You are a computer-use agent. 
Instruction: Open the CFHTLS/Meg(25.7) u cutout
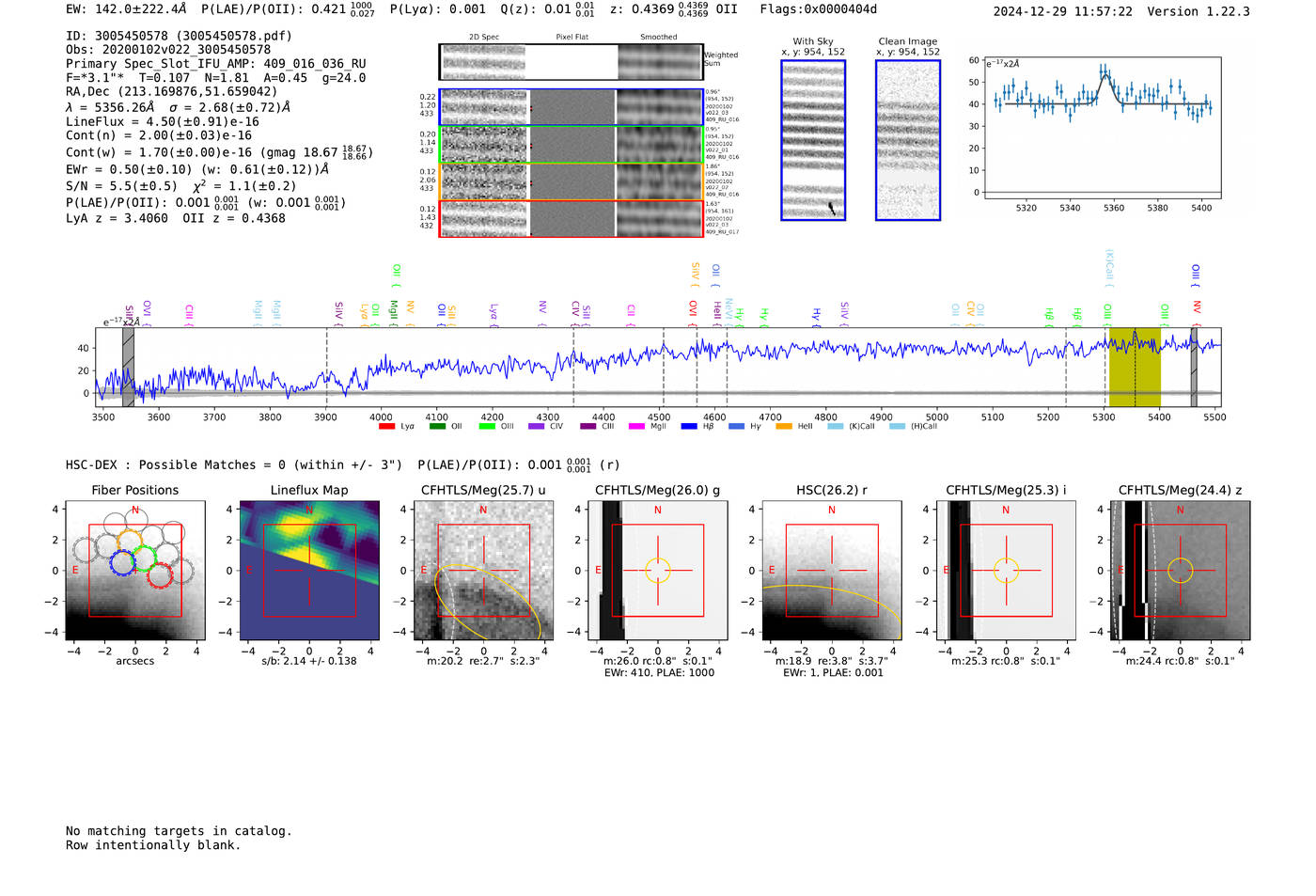(483, 571)
